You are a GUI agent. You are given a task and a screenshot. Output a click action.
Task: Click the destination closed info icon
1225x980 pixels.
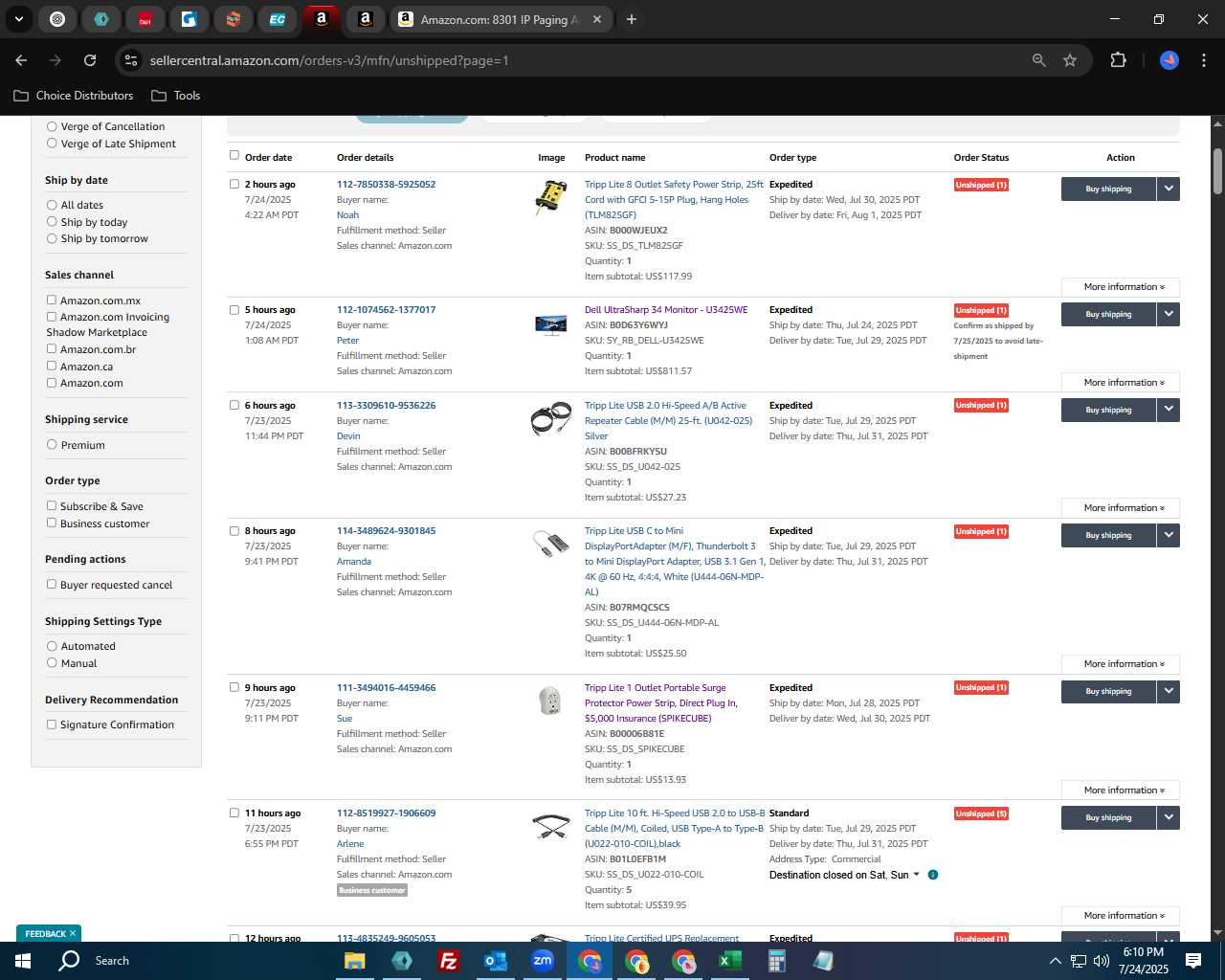(x=933, y=875)
